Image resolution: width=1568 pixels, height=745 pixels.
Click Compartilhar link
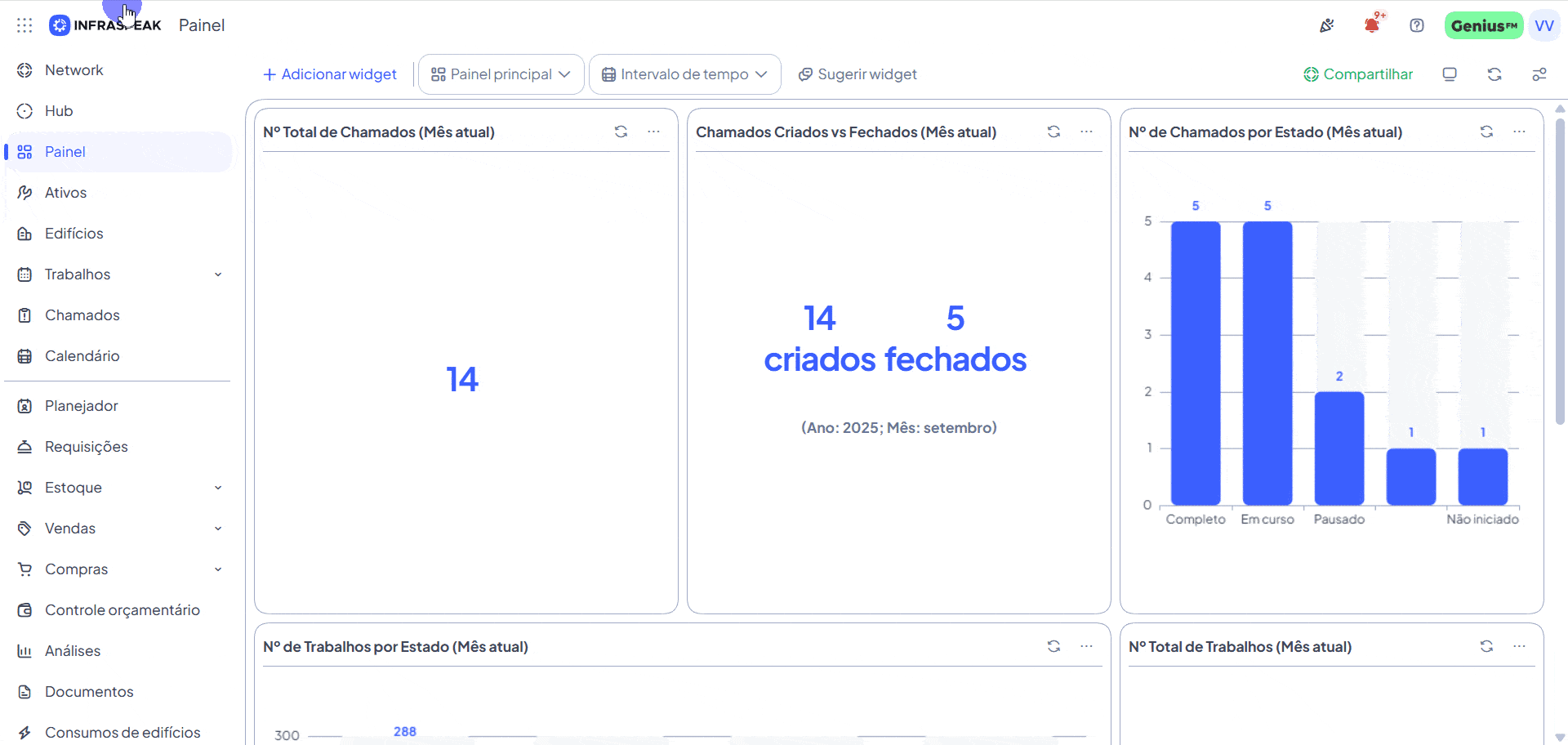click(x=1358, y=74)
